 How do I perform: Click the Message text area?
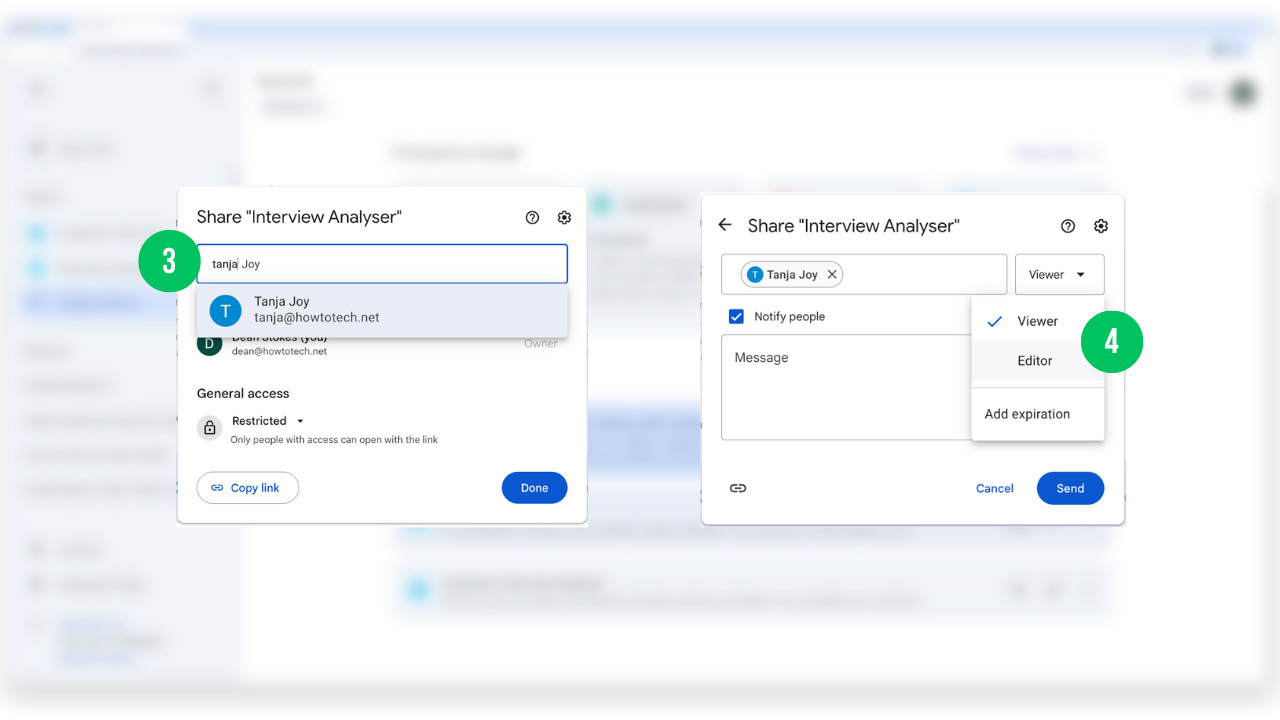(846, 387)
